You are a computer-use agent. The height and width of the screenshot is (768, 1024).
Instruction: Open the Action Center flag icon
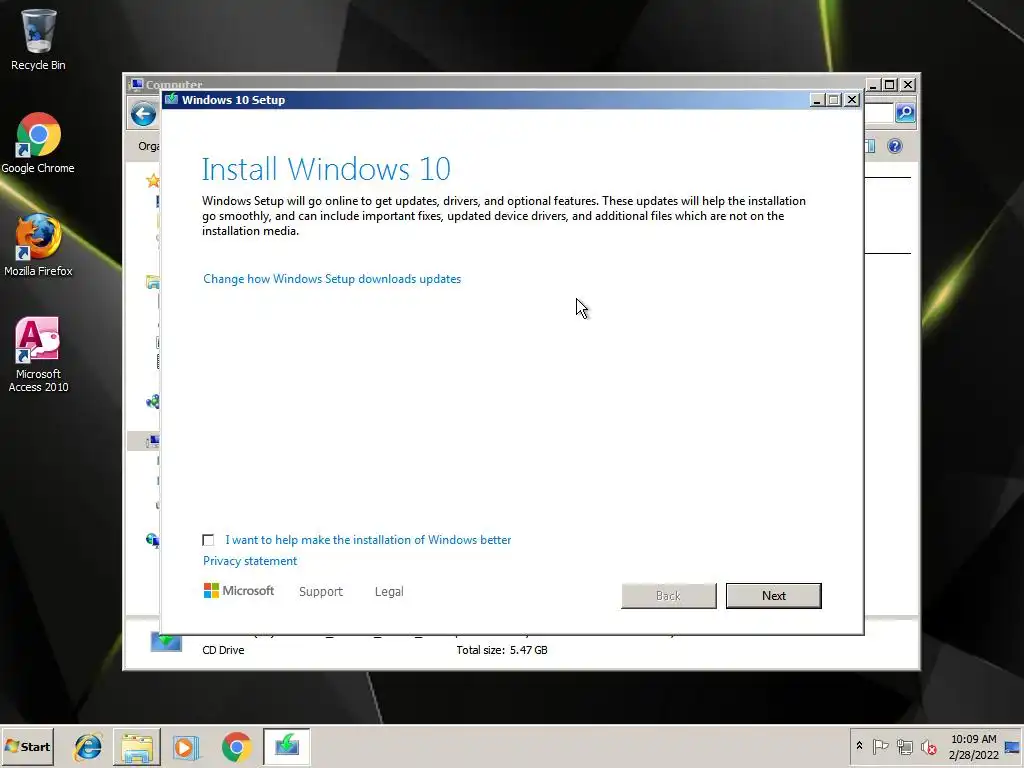tap(880, 746)
